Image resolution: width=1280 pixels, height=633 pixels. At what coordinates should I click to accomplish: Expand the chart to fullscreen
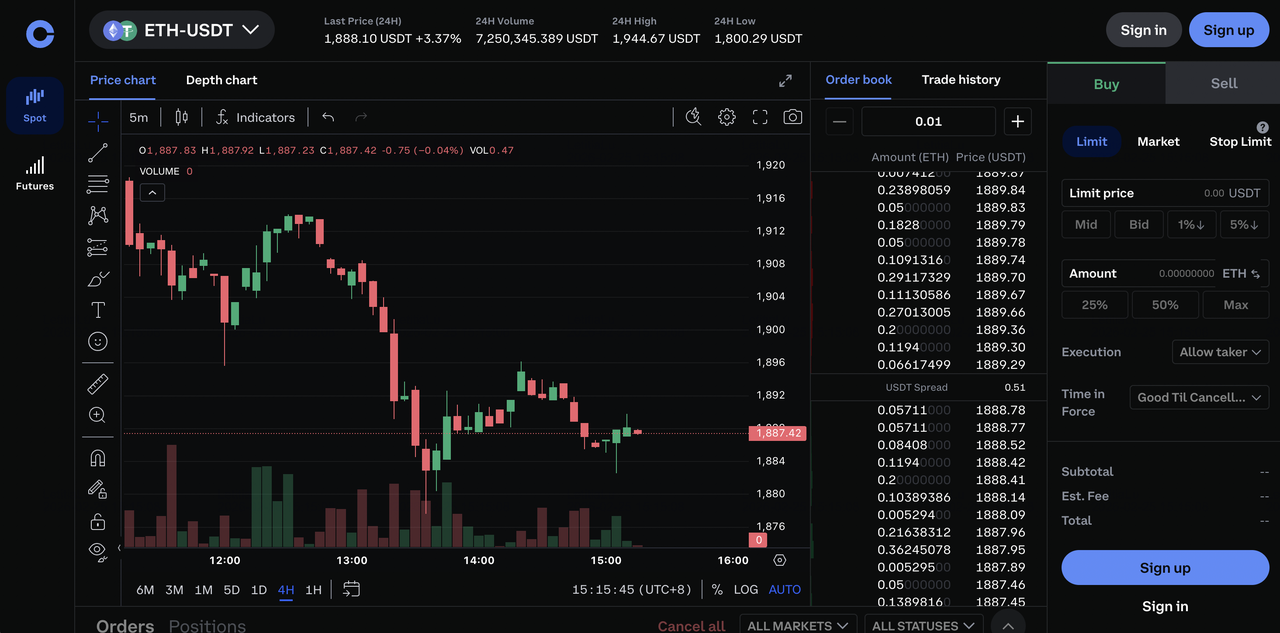760,117
